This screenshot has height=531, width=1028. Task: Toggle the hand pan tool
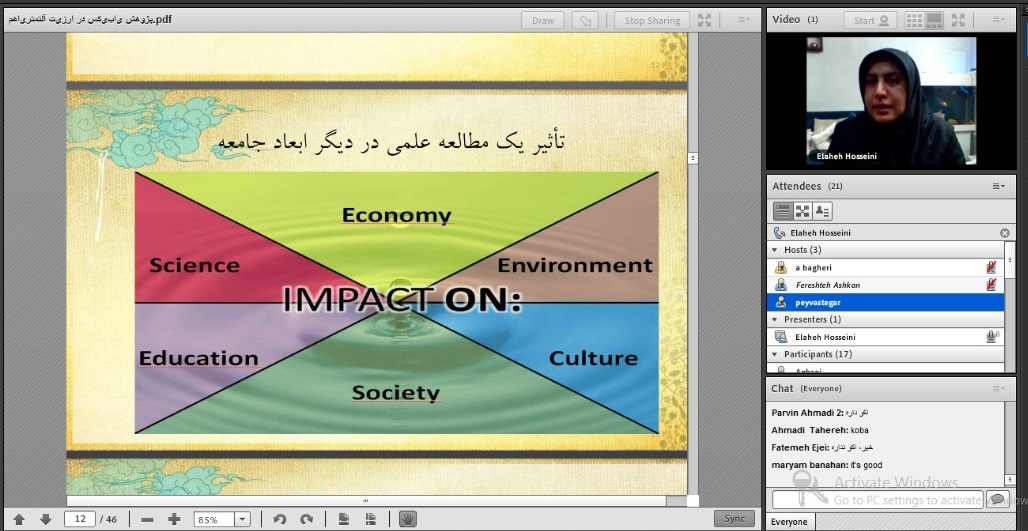click(408, 519)
